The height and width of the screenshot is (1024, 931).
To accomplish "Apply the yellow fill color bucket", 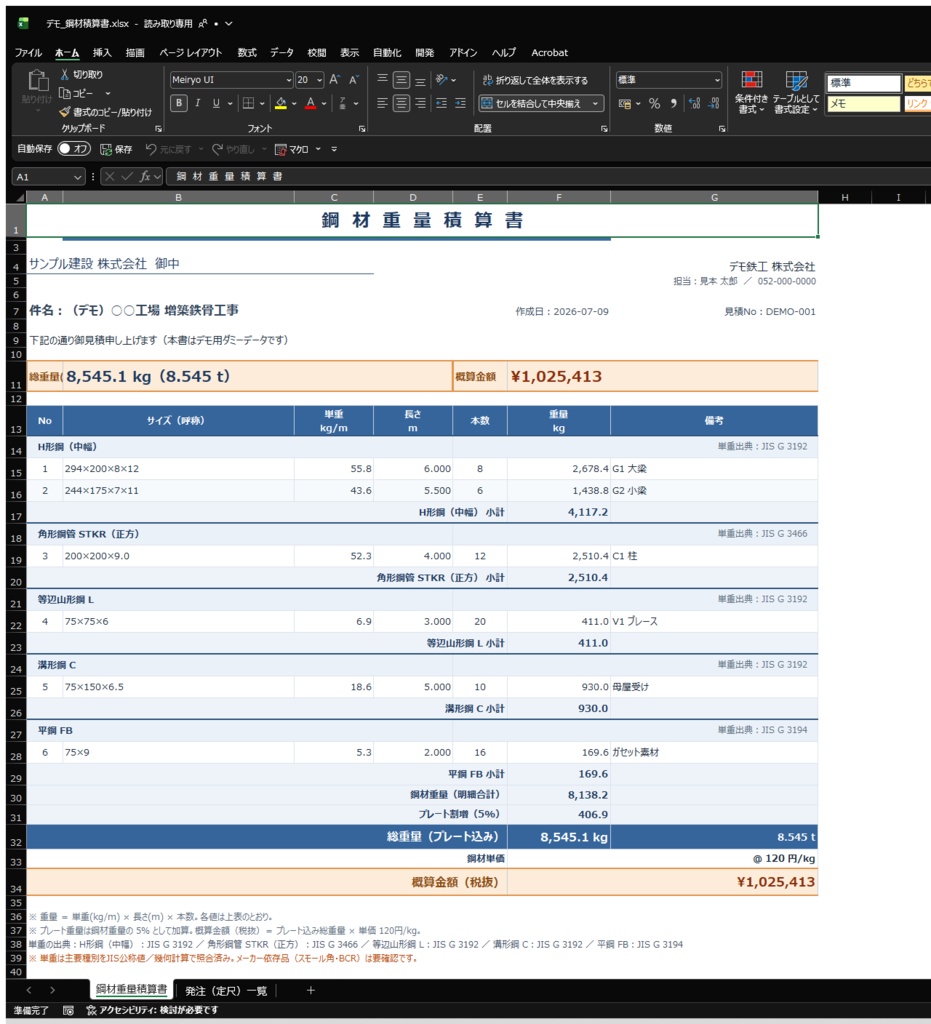I will (x=281, y=103).
